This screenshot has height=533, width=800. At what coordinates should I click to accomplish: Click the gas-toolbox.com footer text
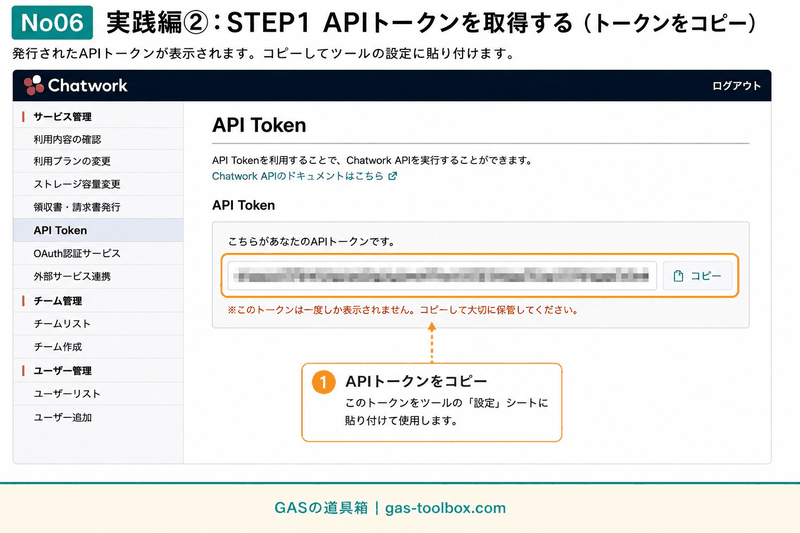point(445,508)
